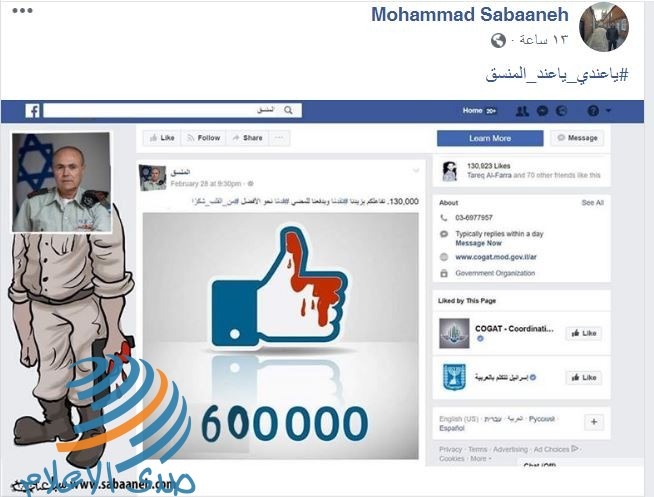Open the bloody thumbs-up 600000 image
654x497 pixels.
pos(281,336)
